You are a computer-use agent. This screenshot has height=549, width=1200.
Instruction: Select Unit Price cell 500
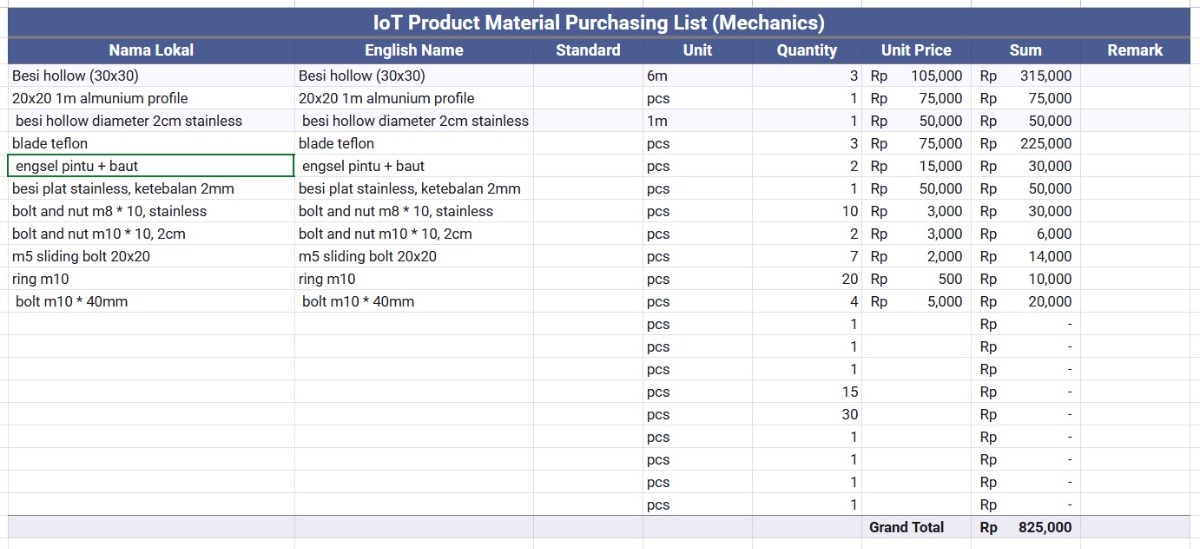pos(916,279)
